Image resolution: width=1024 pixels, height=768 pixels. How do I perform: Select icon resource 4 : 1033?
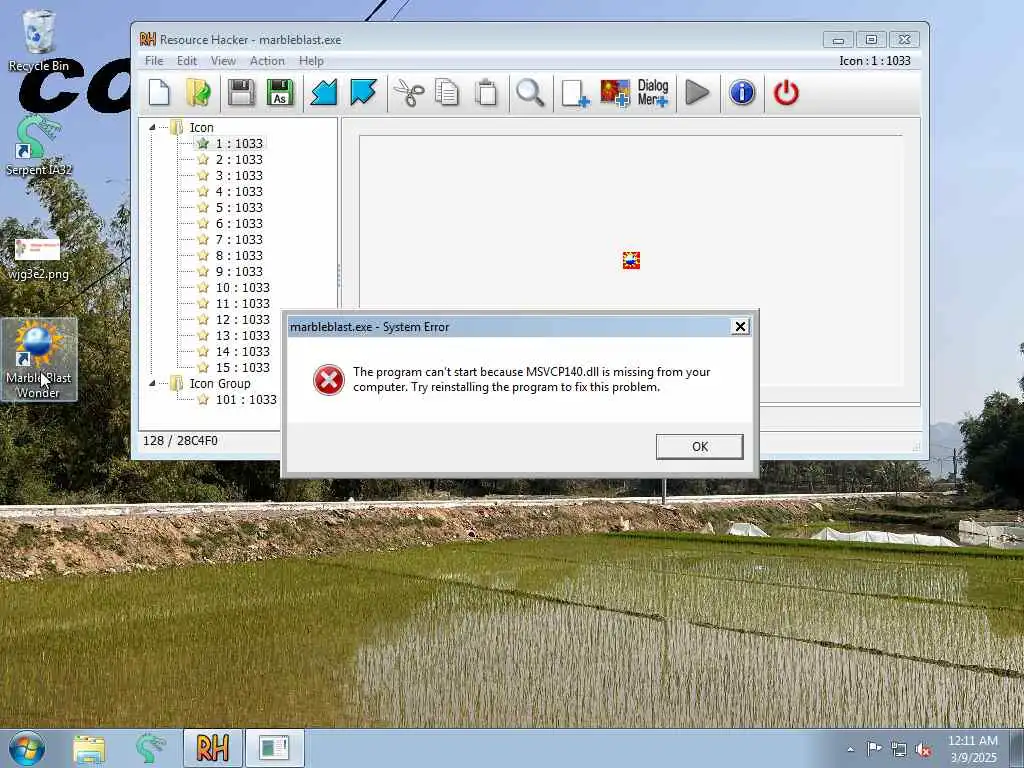pyautogui.click(x=239, y=191)
